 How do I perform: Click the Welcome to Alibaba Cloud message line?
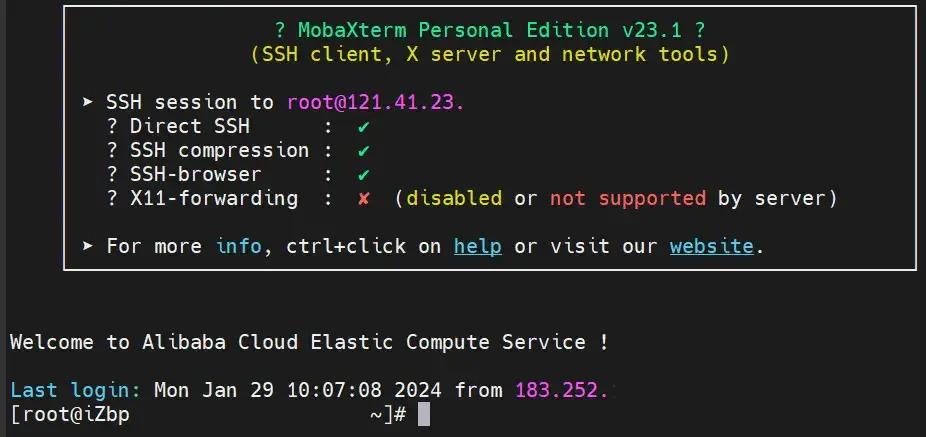click(x=309, y=342)
